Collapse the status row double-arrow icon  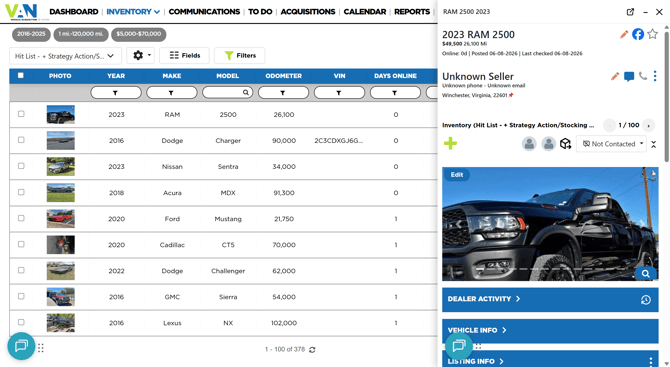coord(654,144)
